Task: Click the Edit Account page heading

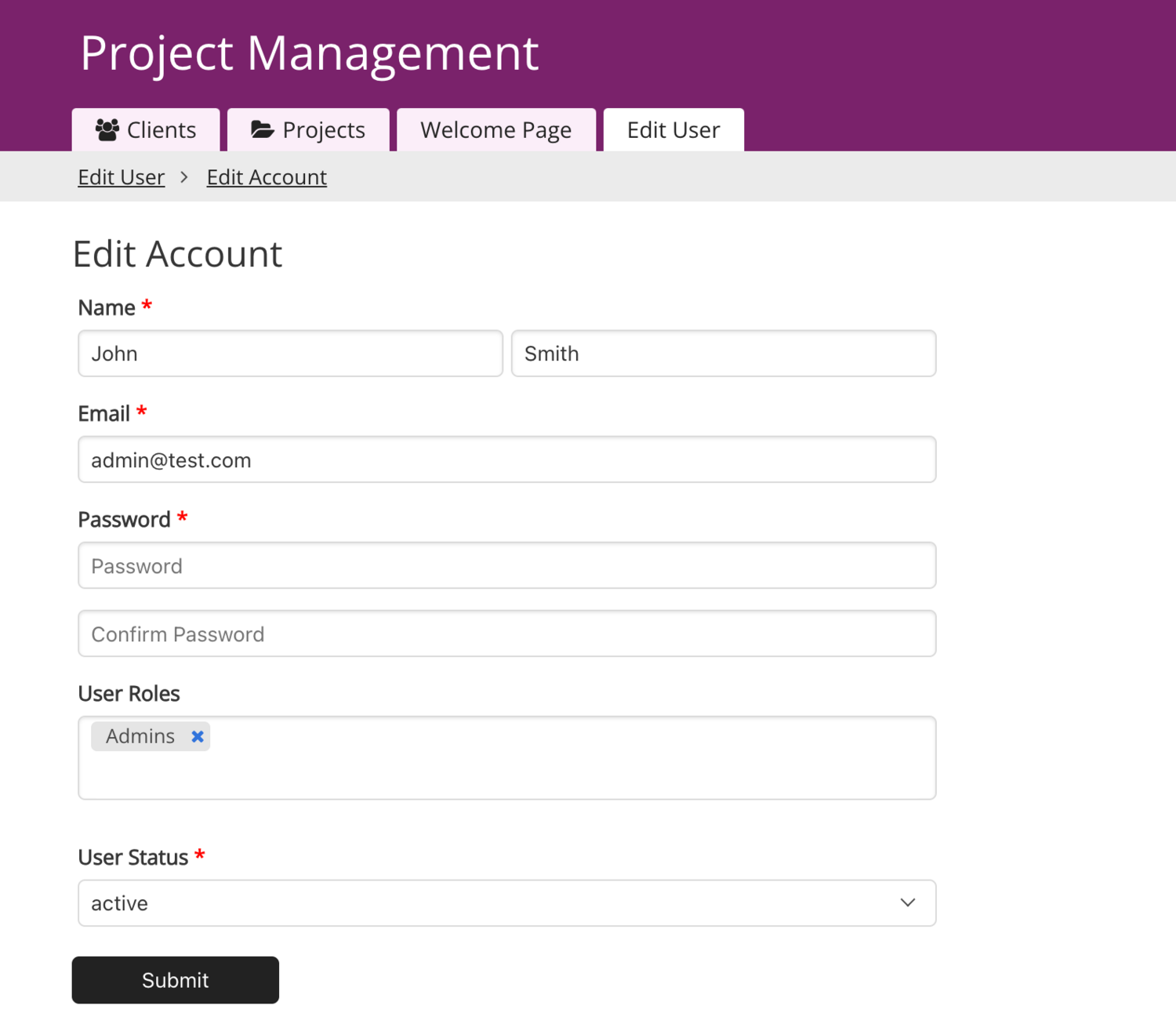Action: pyautogui.click(x=177, y=254)
